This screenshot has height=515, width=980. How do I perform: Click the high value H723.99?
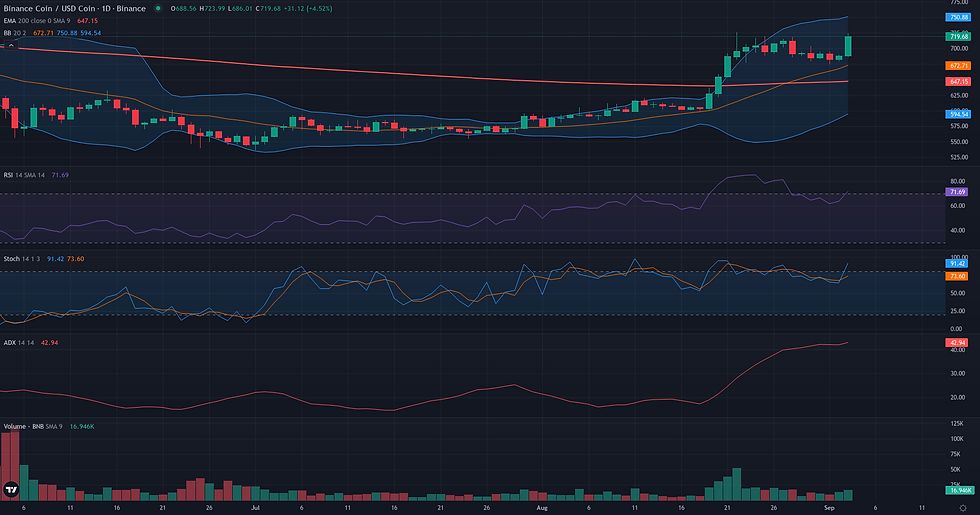coord(212,9)
